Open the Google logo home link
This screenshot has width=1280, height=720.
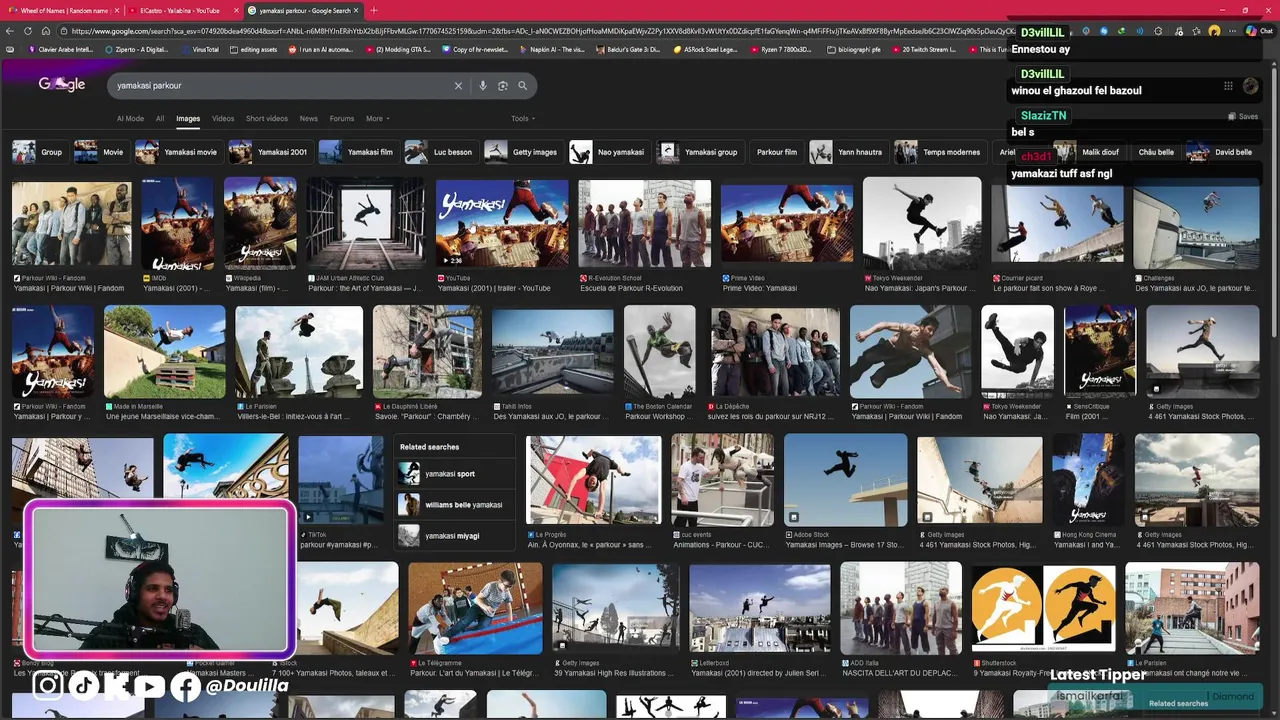62,85
